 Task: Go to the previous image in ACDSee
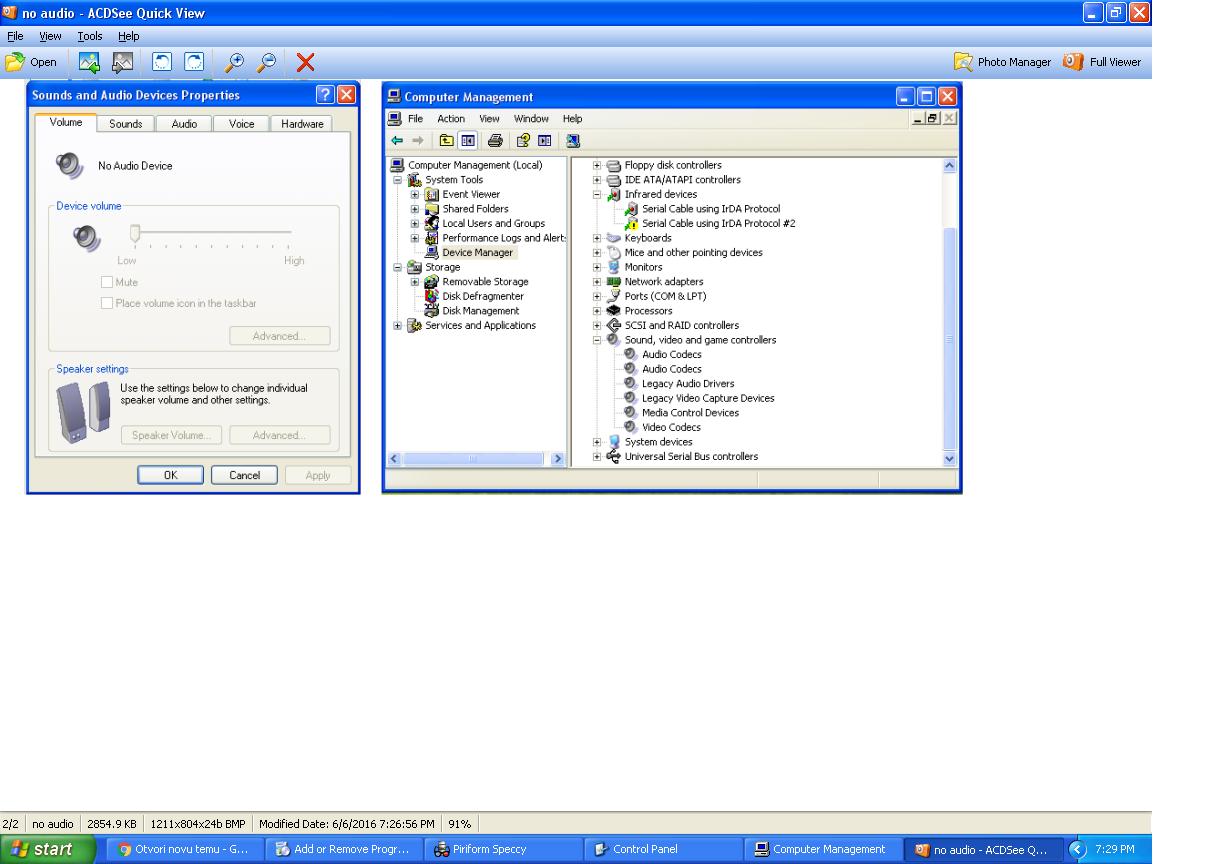point(90,62)
